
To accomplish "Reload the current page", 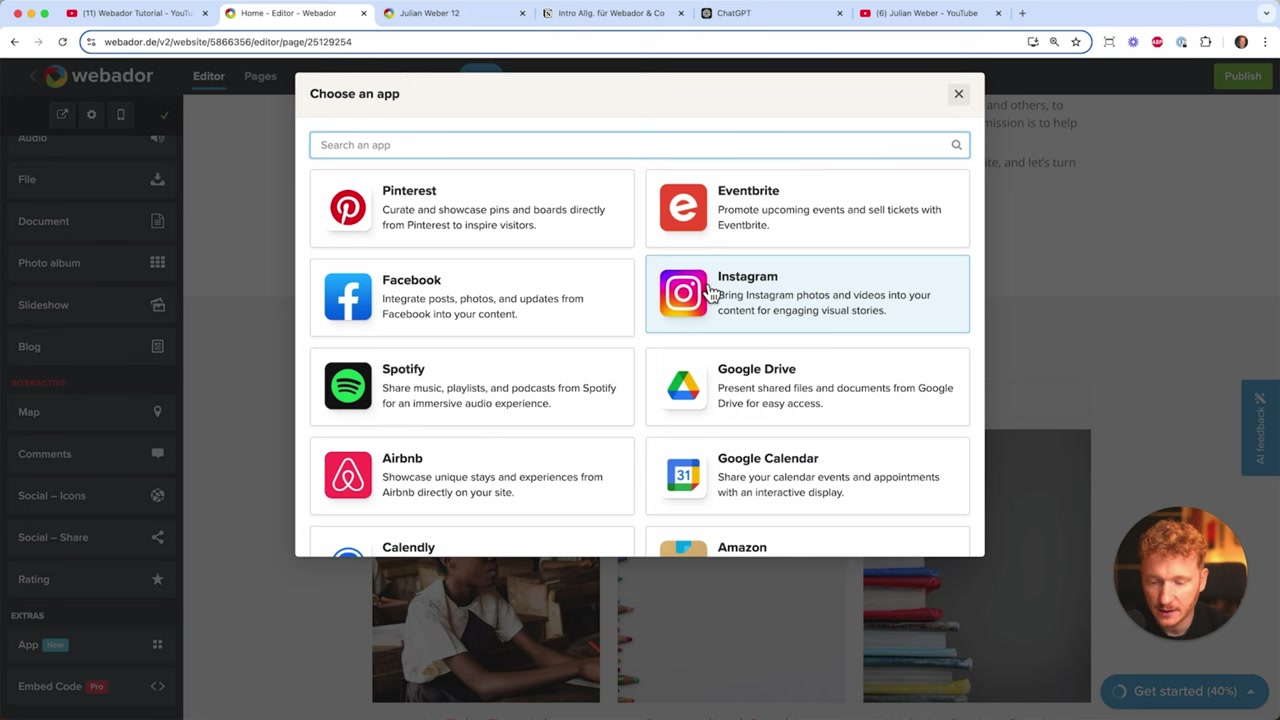I will 62,42.
